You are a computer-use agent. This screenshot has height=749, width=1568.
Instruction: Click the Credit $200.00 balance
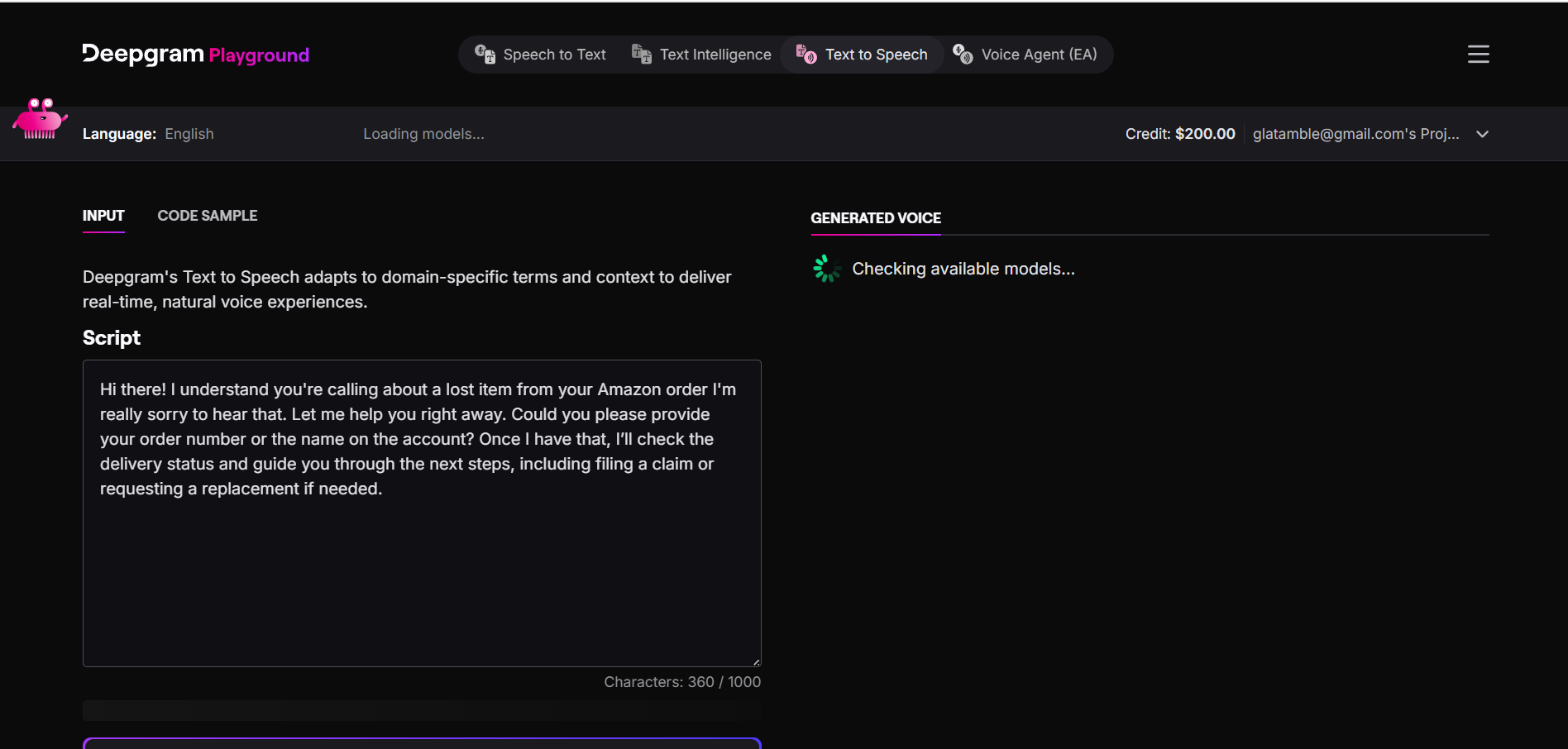[x=1180, y=134]
